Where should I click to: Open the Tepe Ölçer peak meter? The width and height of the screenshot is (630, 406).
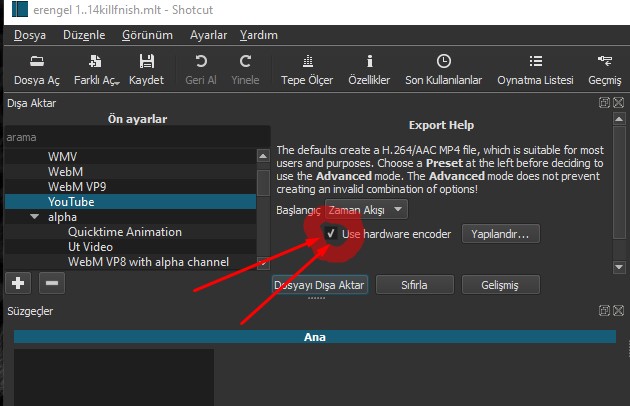pos(307,70)
